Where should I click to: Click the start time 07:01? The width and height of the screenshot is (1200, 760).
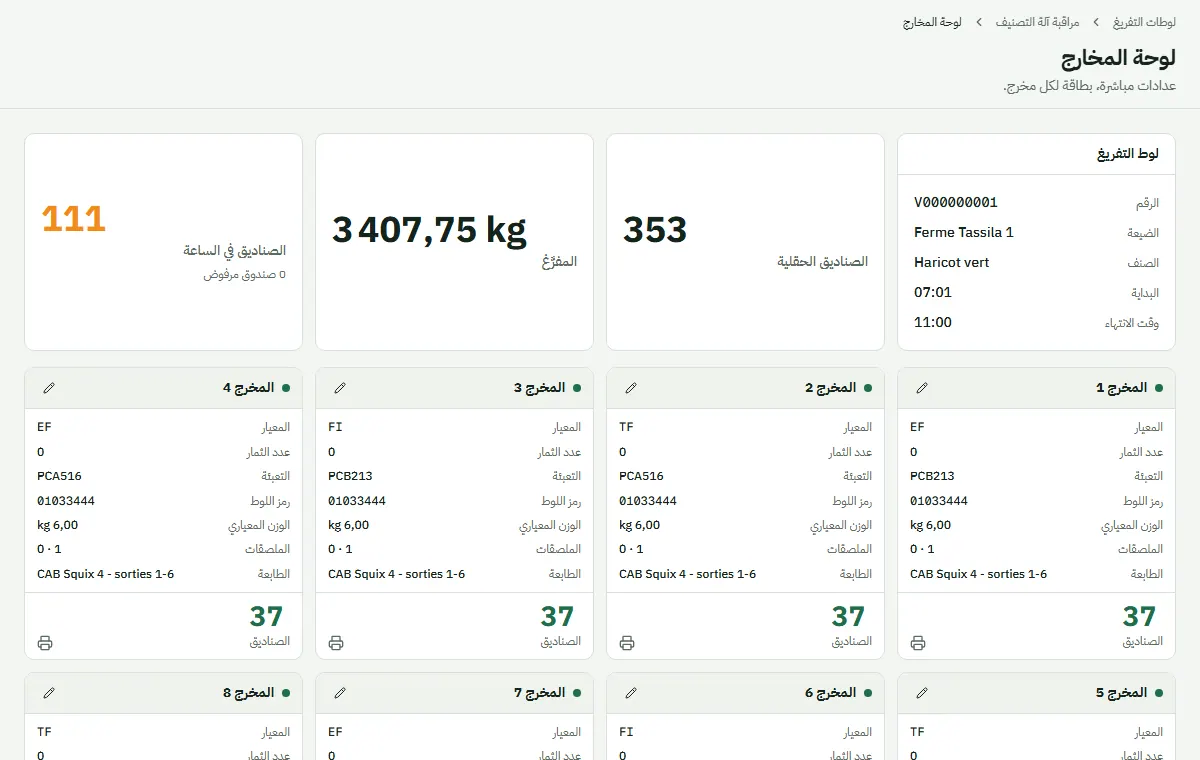pos(933,292)
